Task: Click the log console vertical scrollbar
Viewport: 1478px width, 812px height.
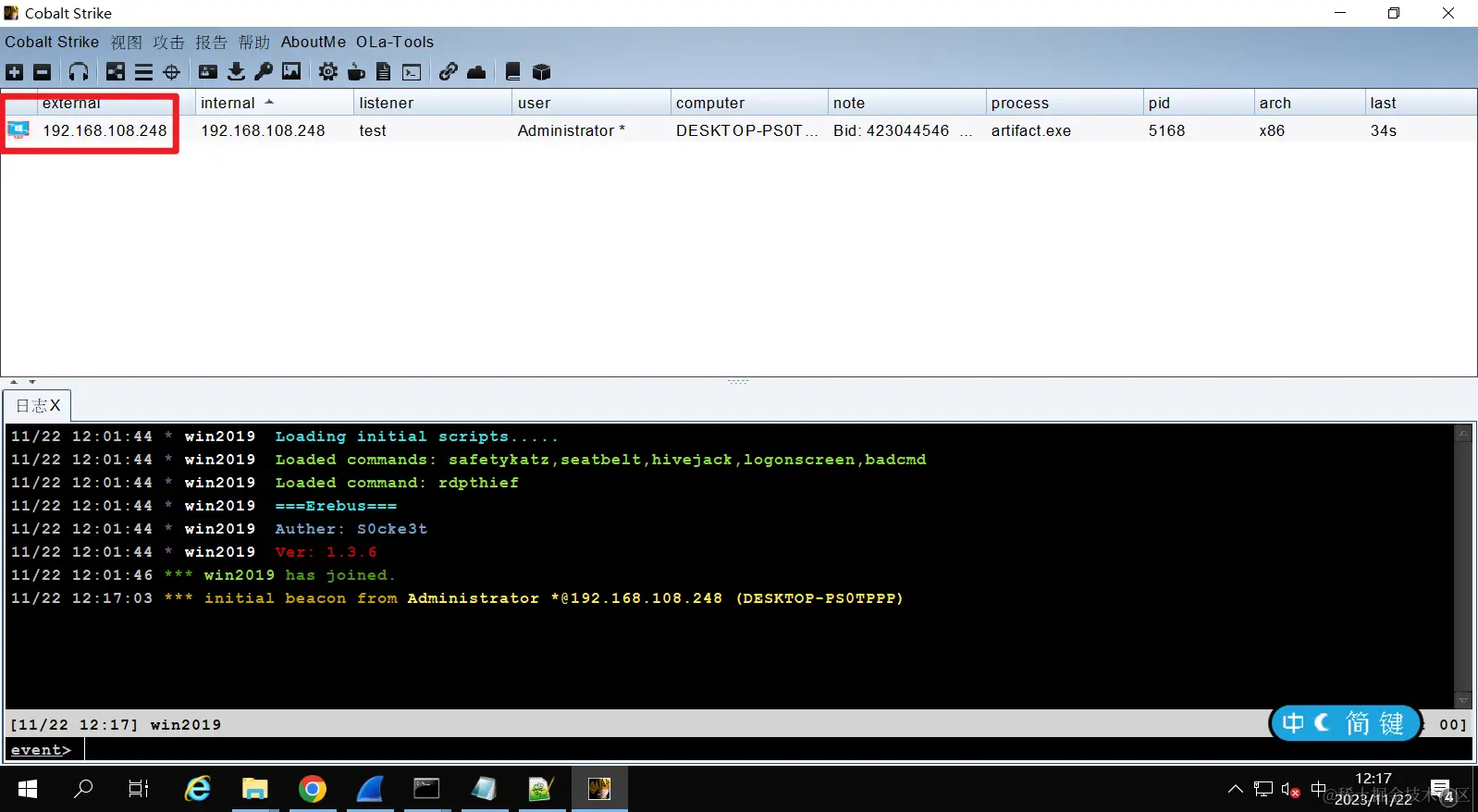Action: (x=1462, y=567)
